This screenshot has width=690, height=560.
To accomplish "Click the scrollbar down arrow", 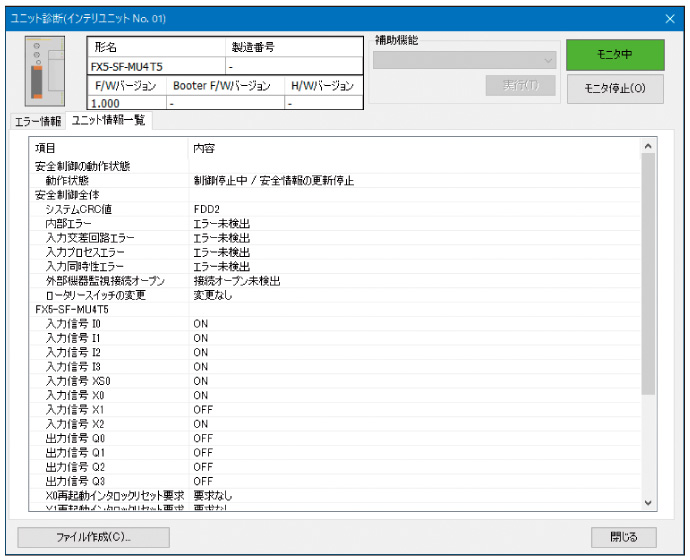I will [648, 502].
